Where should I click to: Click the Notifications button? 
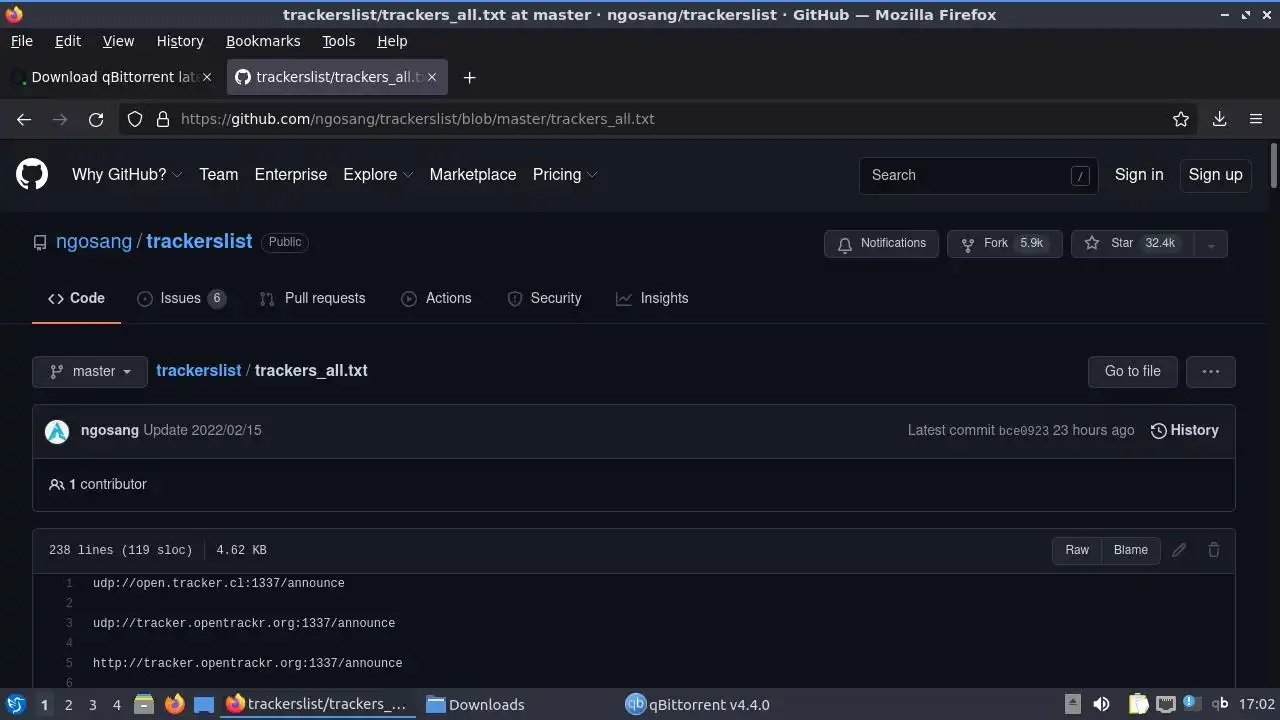click(x=882, y=244)
